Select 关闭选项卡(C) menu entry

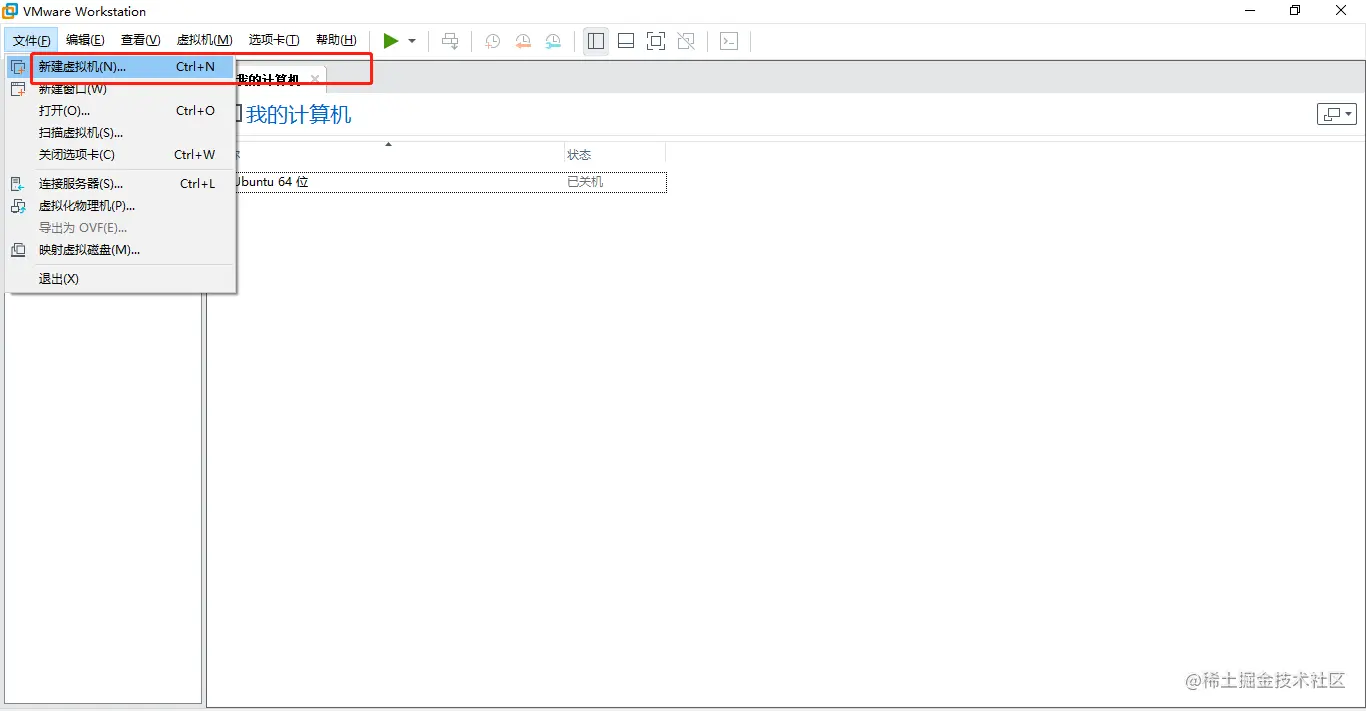[x=120, y=155]
